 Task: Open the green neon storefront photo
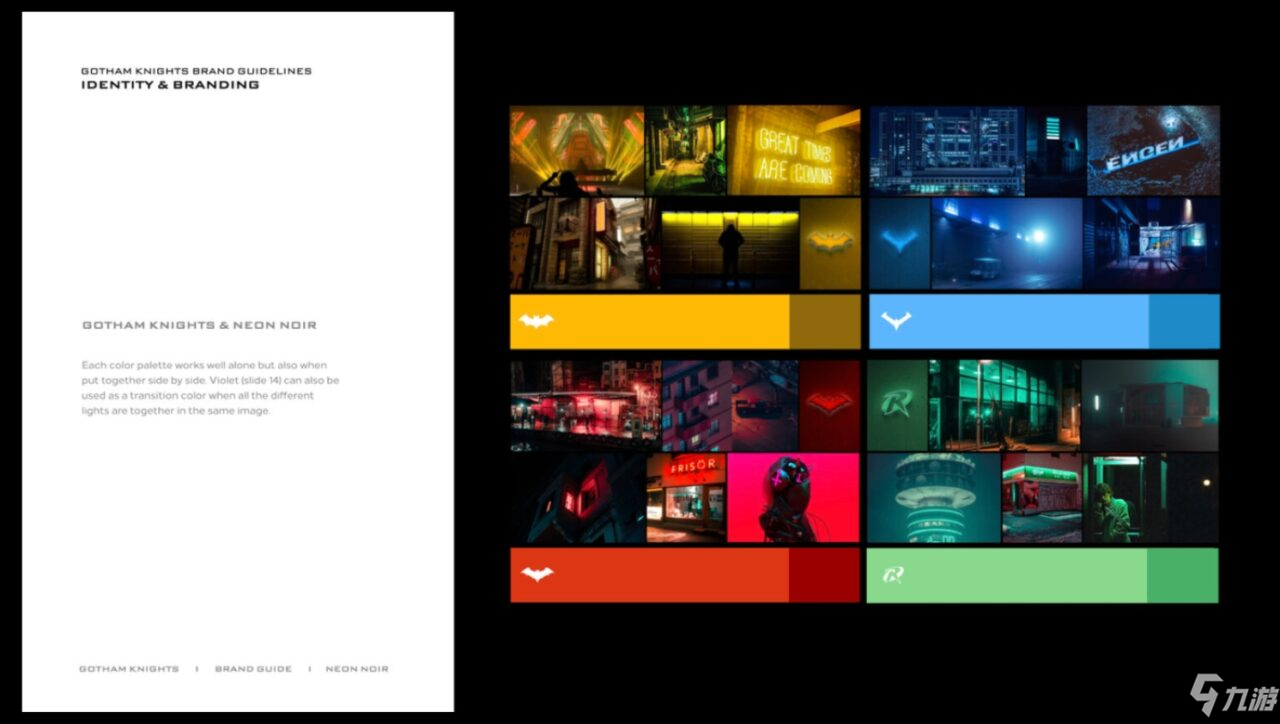point(1042,498)
